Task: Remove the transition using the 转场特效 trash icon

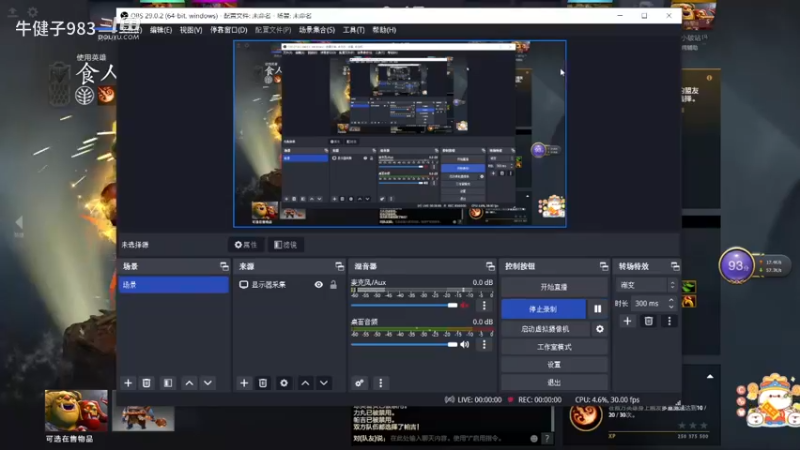Action: (648, 321)
